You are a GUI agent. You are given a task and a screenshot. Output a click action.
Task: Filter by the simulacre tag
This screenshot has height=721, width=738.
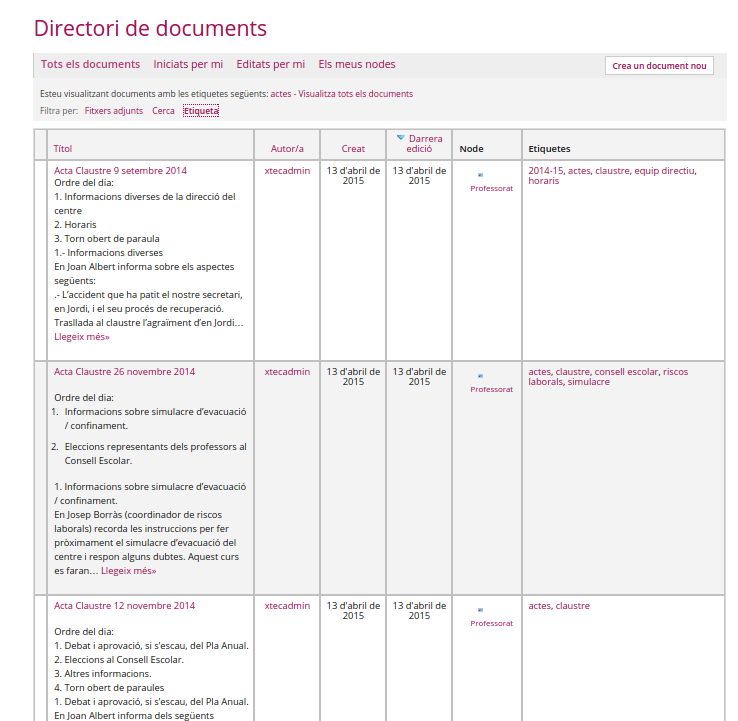pyautogui.click(x=588, y=382)
